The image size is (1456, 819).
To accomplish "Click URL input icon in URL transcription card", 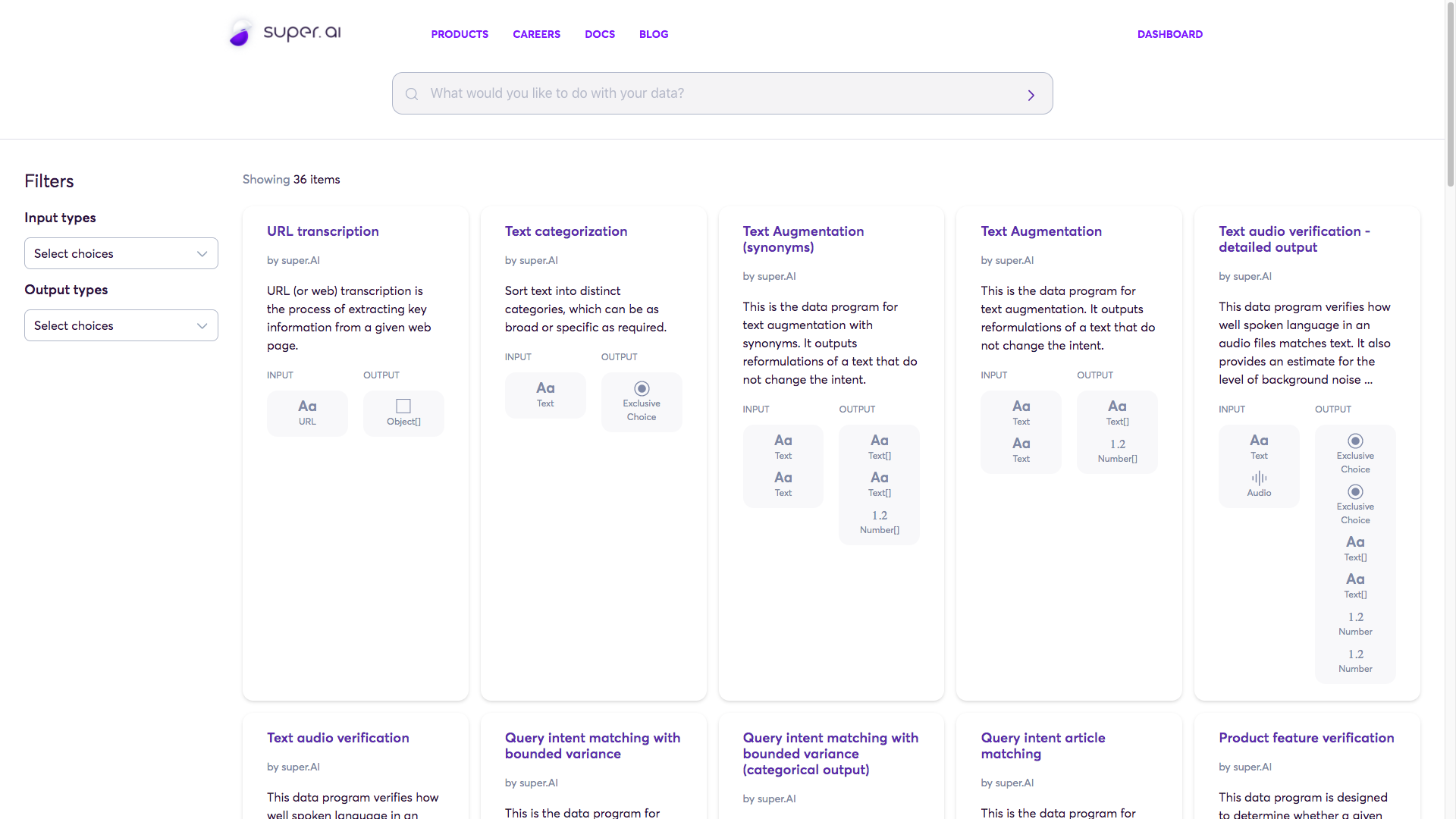I will pos(307,406).
